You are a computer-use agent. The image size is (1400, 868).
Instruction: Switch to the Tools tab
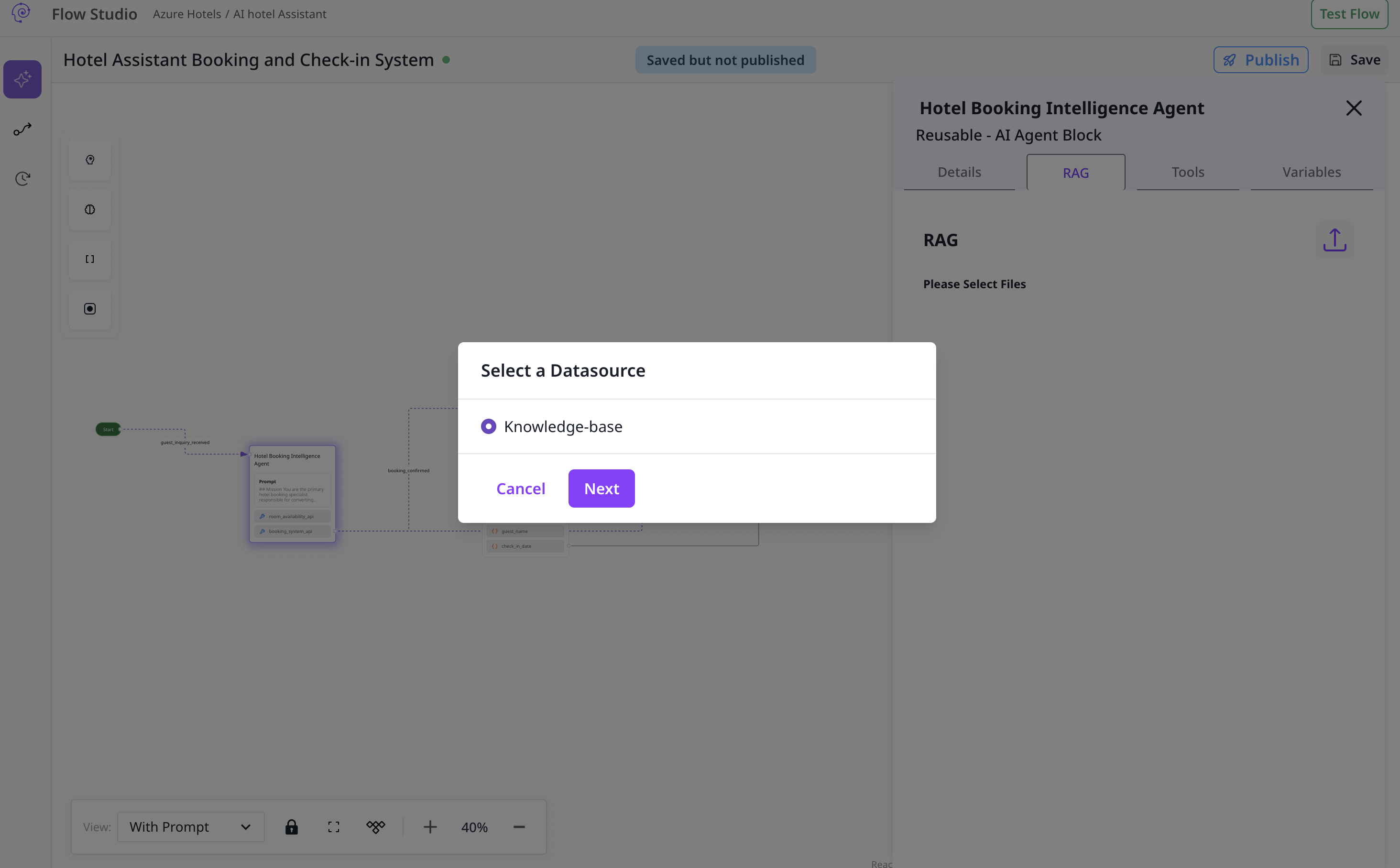[x=1188, y=172]
